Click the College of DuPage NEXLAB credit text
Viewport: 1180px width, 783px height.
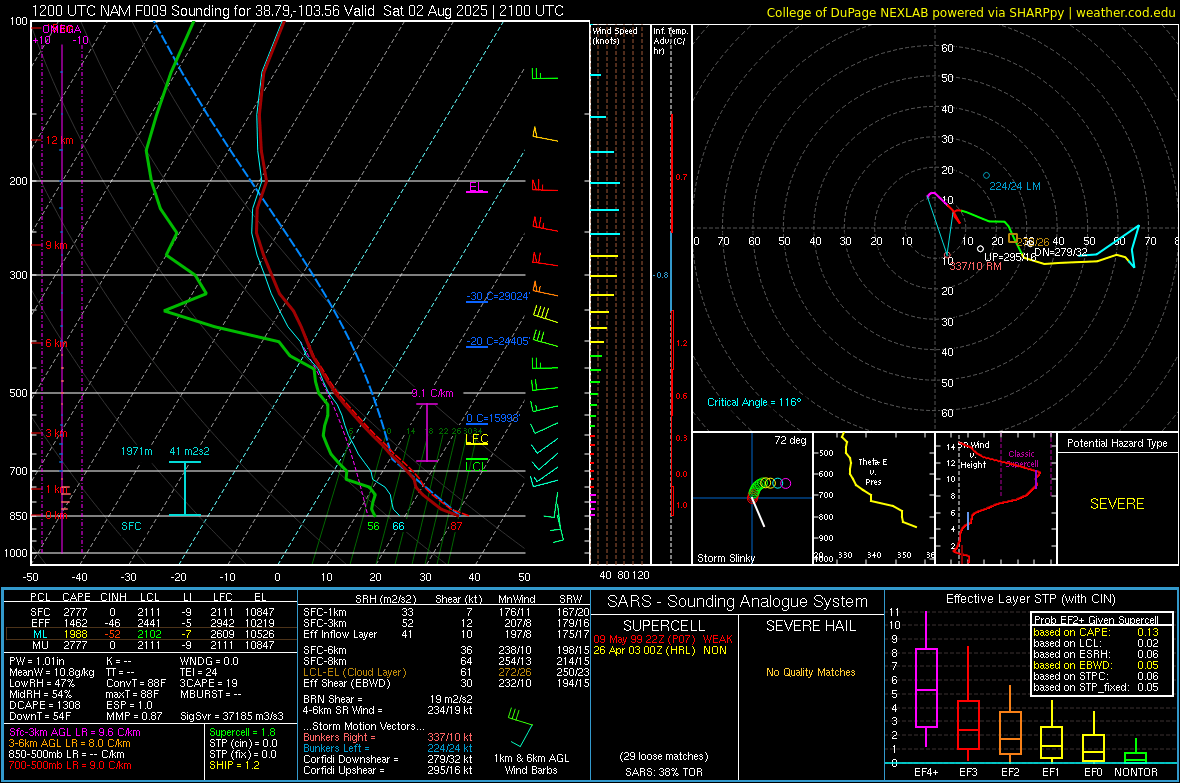(970, 12)
